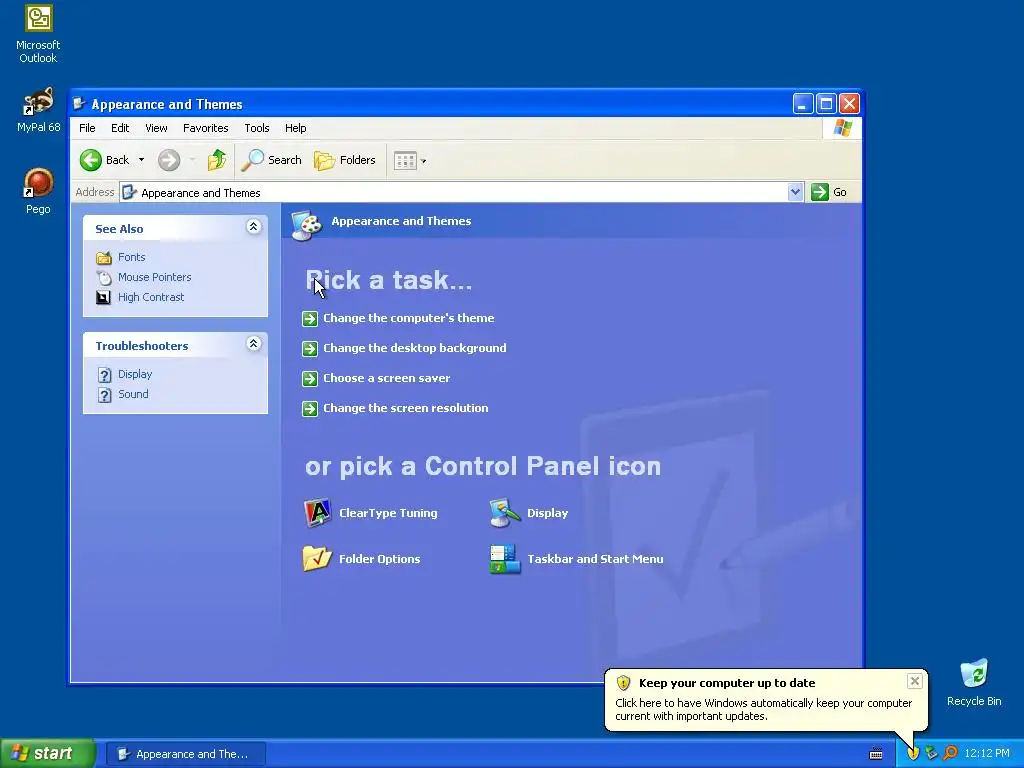Open the Favorites menu
1024x768 pixels.
pyautogui.click(x=205, y=128)
